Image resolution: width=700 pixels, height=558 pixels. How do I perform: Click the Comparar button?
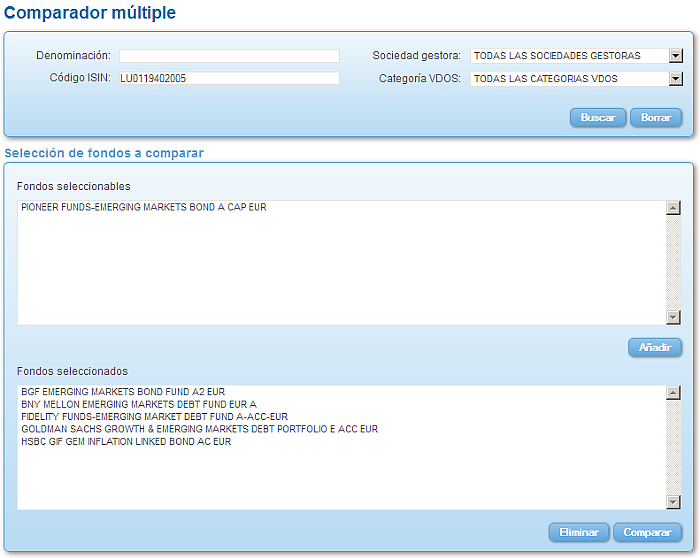(647, 532)
